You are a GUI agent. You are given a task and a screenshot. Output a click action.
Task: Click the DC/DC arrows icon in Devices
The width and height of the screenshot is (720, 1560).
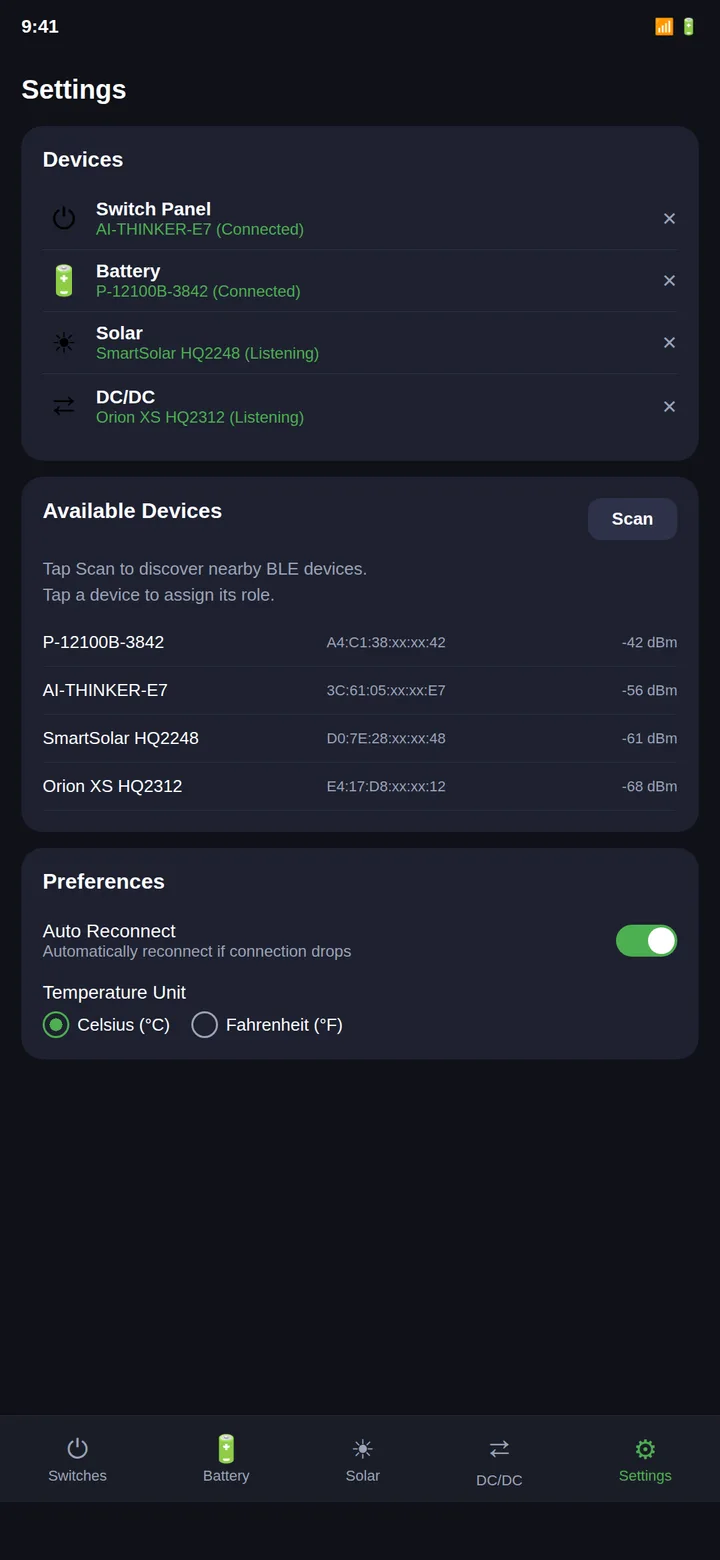[x=64, y=406]
